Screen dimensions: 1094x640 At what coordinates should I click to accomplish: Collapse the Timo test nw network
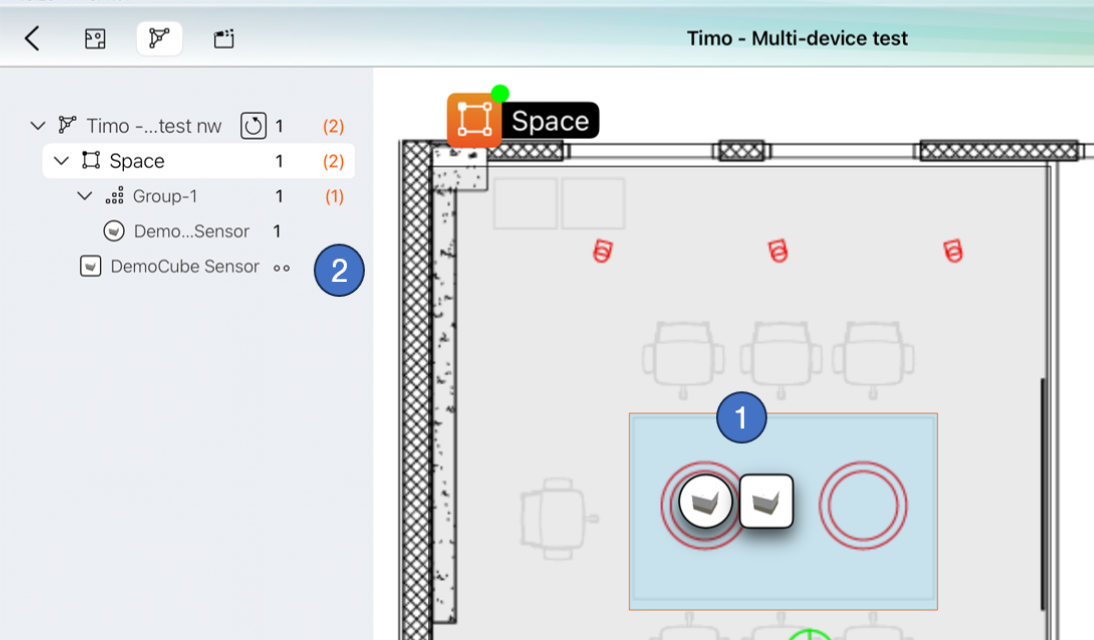(x=38, y=126)
